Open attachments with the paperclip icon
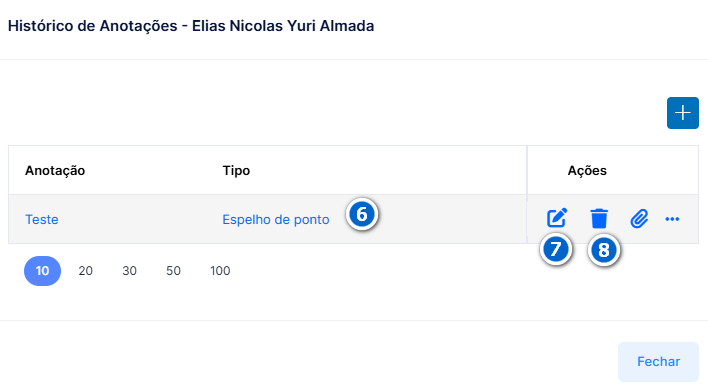 639,219
